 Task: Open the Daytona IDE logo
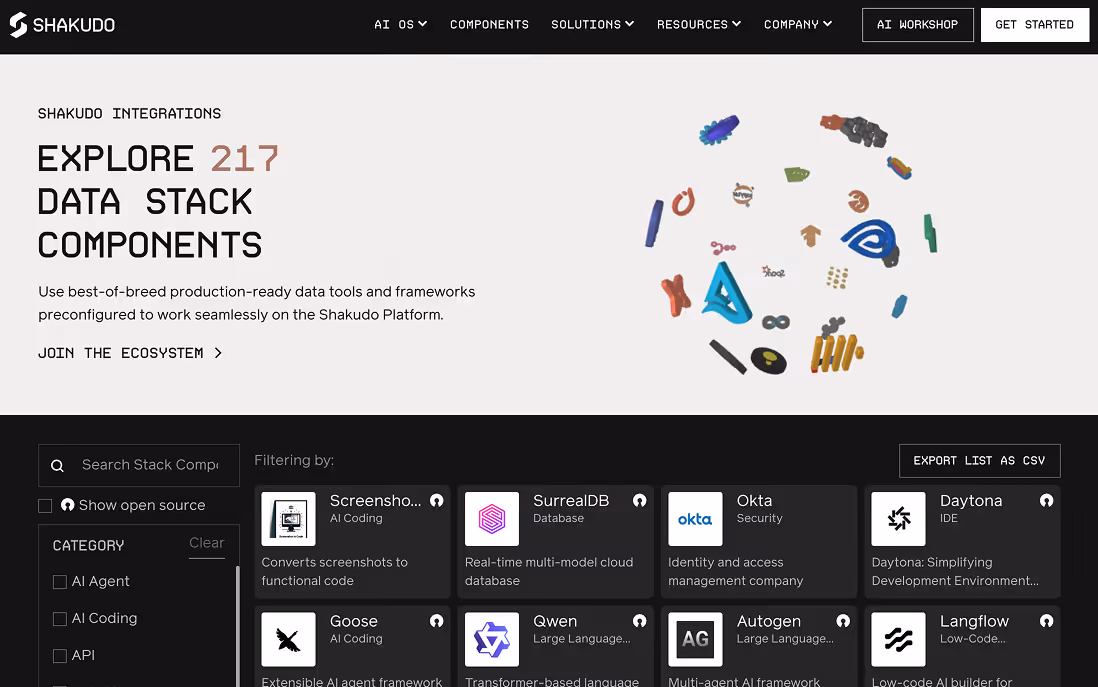898,518
